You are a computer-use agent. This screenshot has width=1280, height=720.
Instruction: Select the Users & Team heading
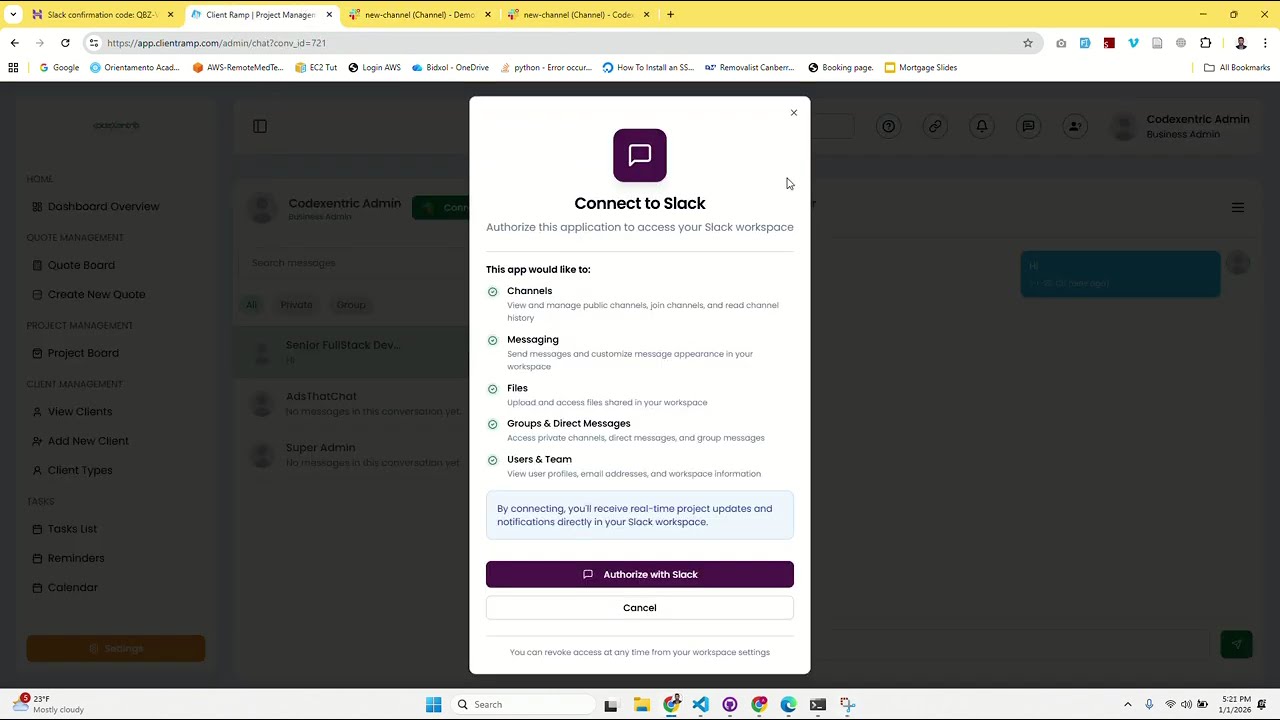pyautogui.click(x=539, y=460)
